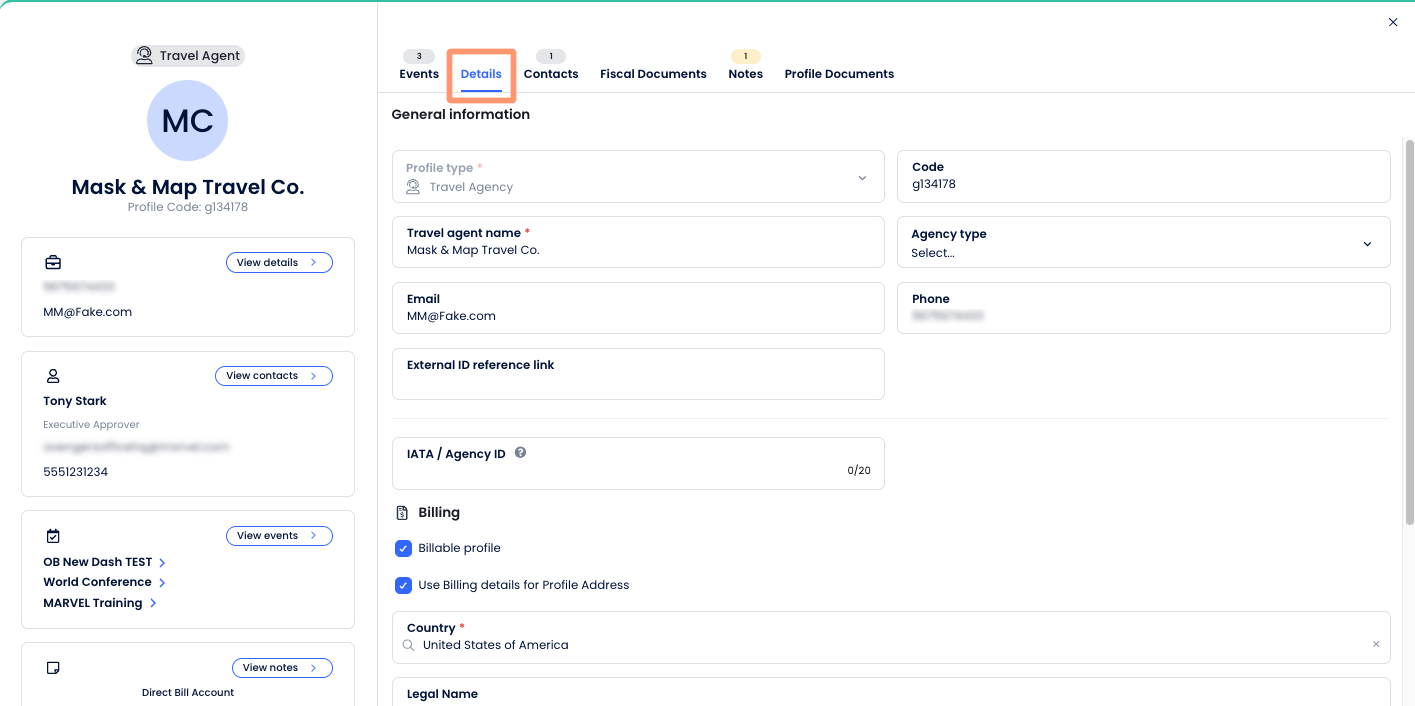This screenshot has width=1415, height=706.
Task: Click the briefcase icon in details card
Action: (53, 263)
